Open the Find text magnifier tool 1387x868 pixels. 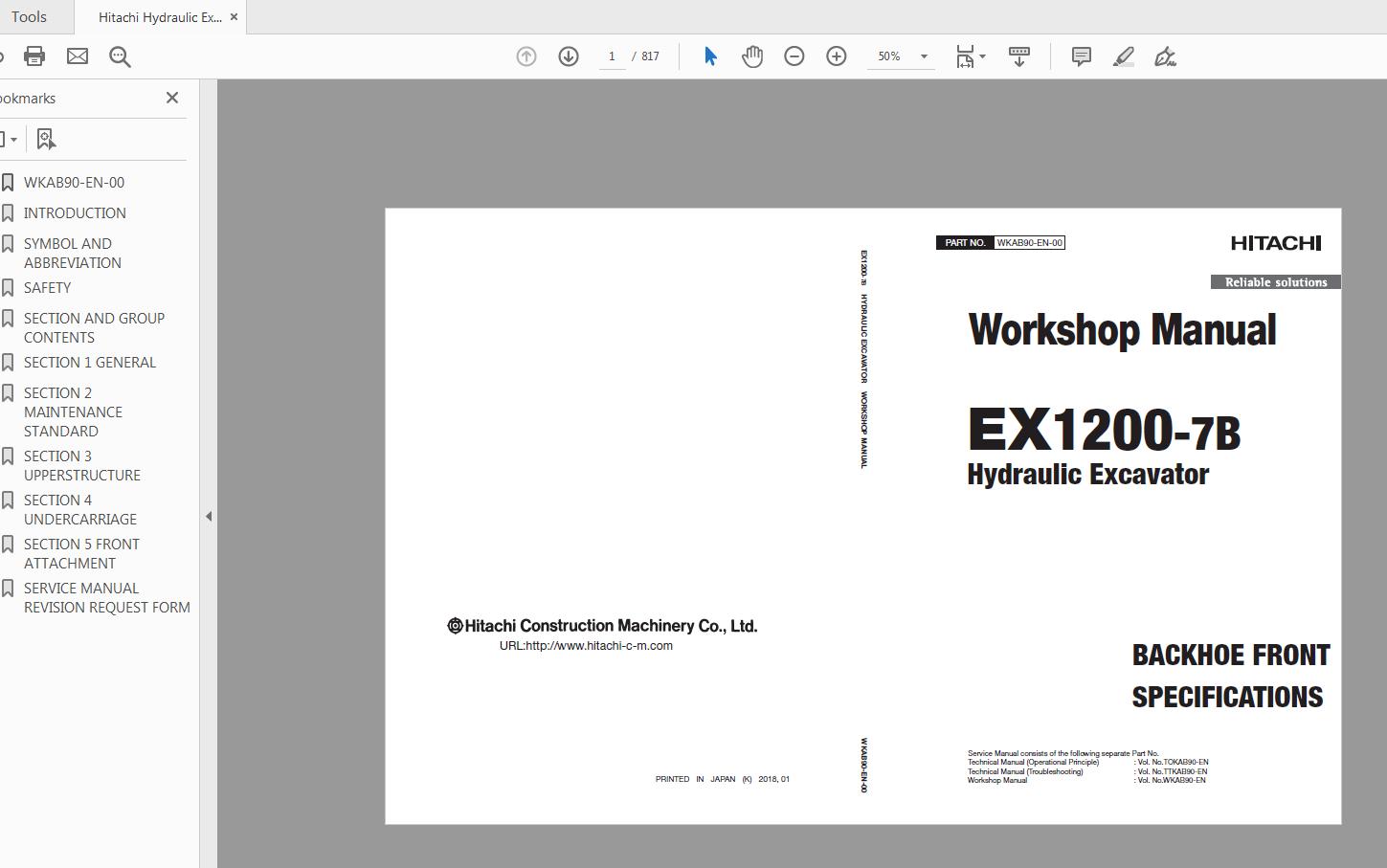pos(120,56)
